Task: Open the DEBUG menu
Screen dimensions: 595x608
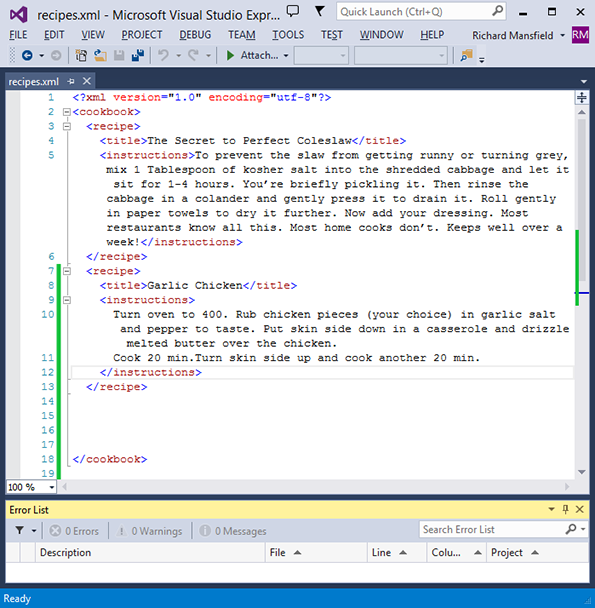Action: tap(195, 35)
